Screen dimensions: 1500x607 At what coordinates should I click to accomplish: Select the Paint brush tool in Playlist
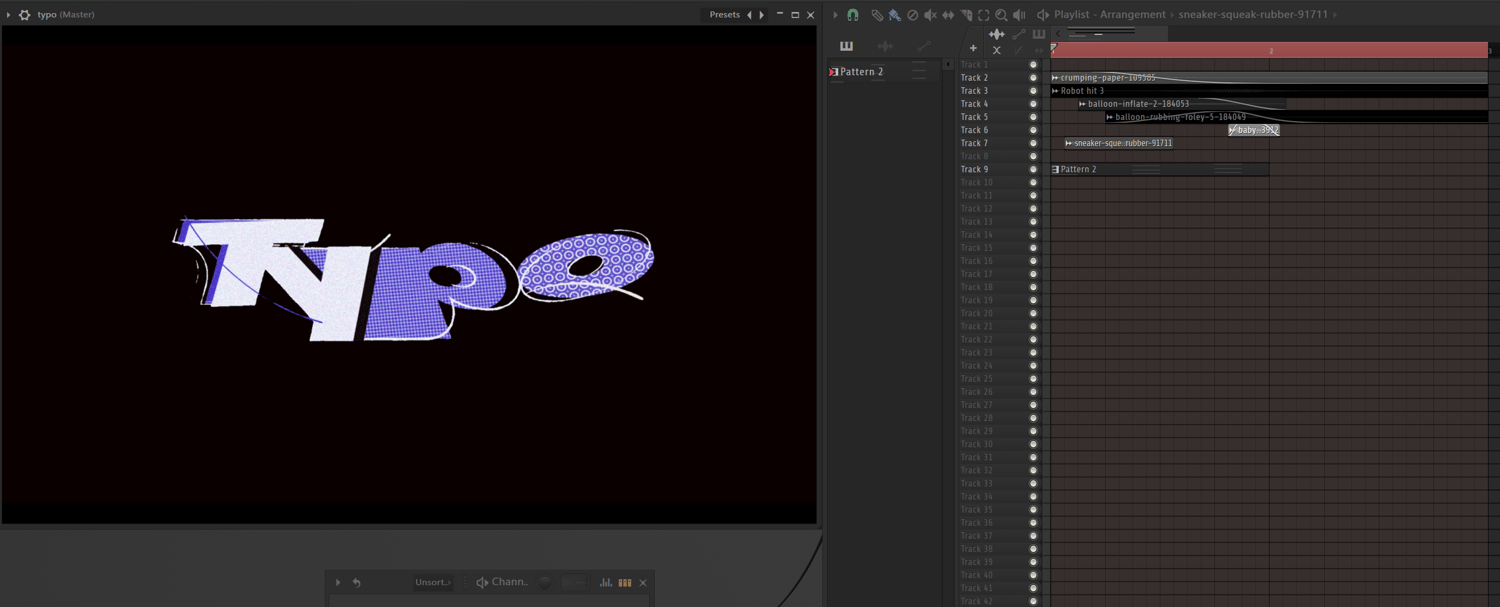894,15
